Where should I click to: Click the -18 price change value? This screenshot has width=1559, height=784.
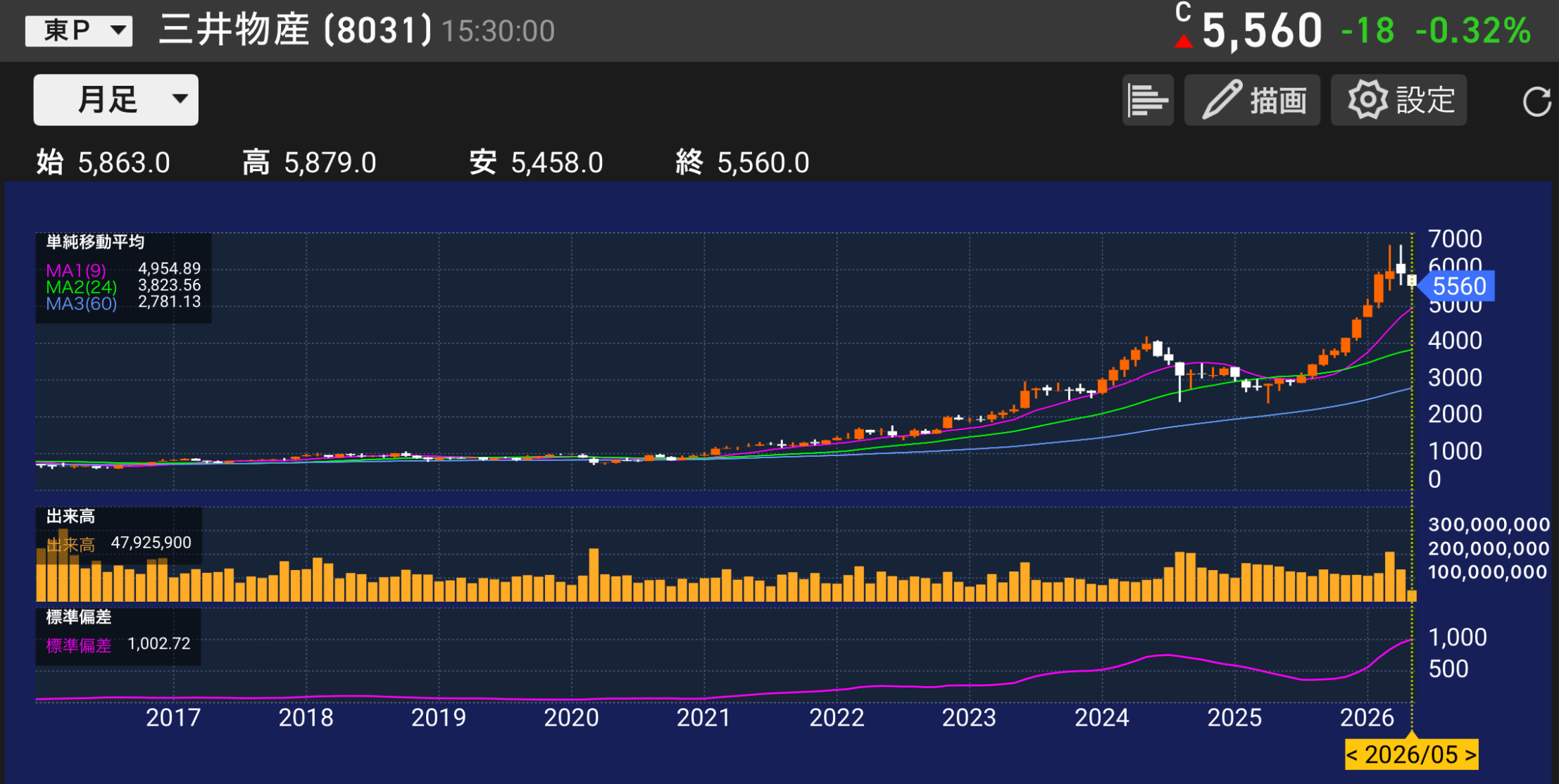point(1368,31)
